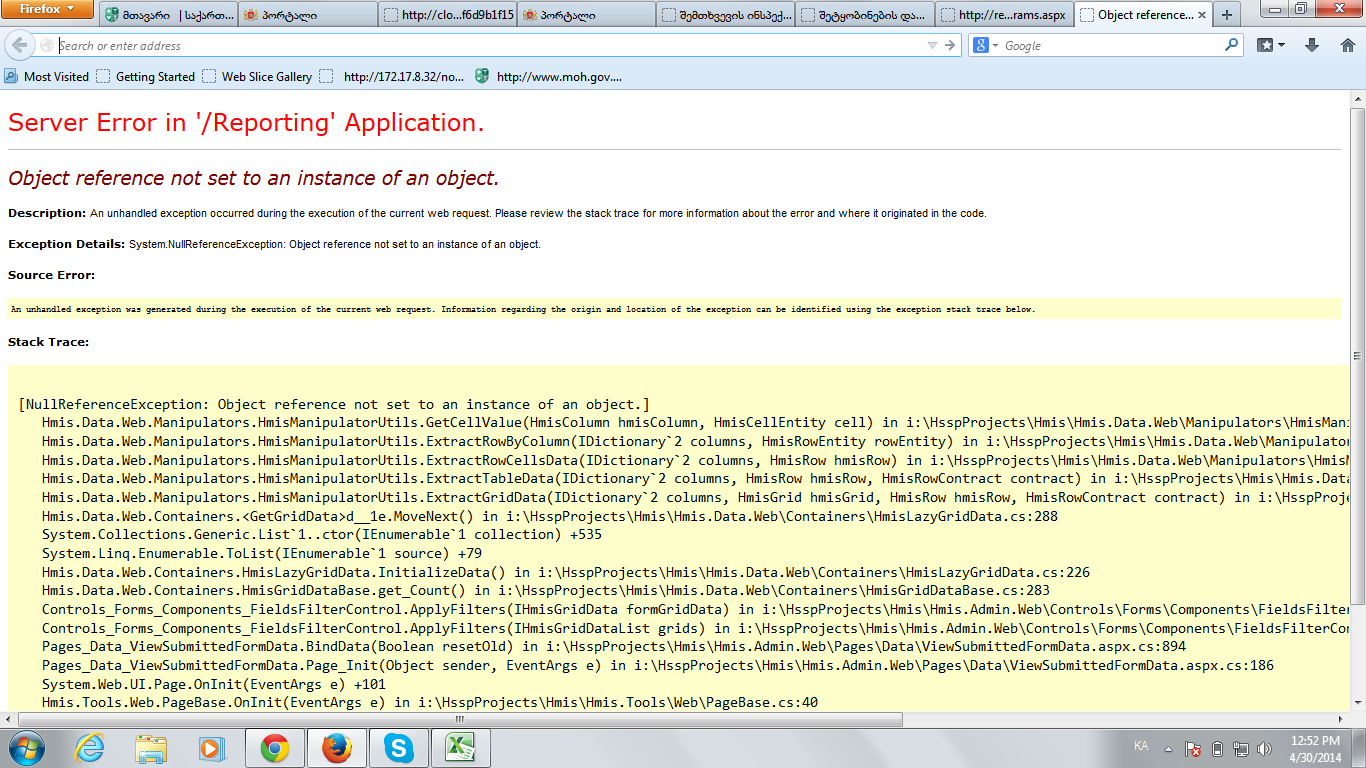Launch Skype from the taskbar
This screenshot has height=768, width=1366.
click(398, 747)
